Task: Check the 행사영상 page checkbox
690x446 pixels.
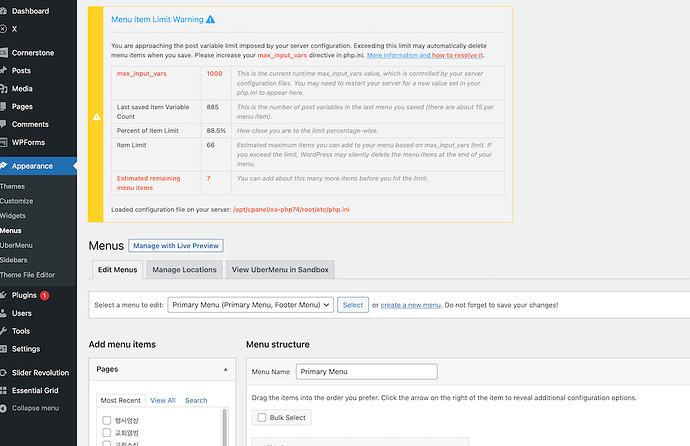Action: tap(107, 420)
